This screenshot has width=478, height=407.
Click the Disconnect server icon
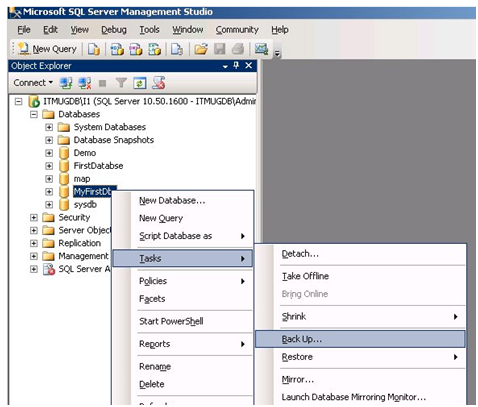(x=85, y=83)
